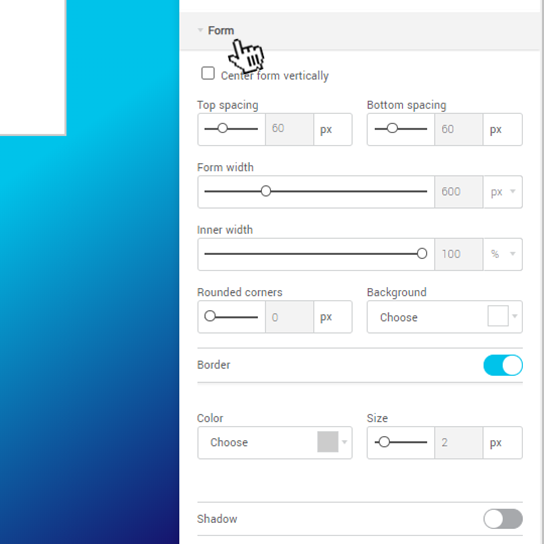The height and width of the screenshot is (544, 544).
Task: Click the Form section header title
Action: 221,31
